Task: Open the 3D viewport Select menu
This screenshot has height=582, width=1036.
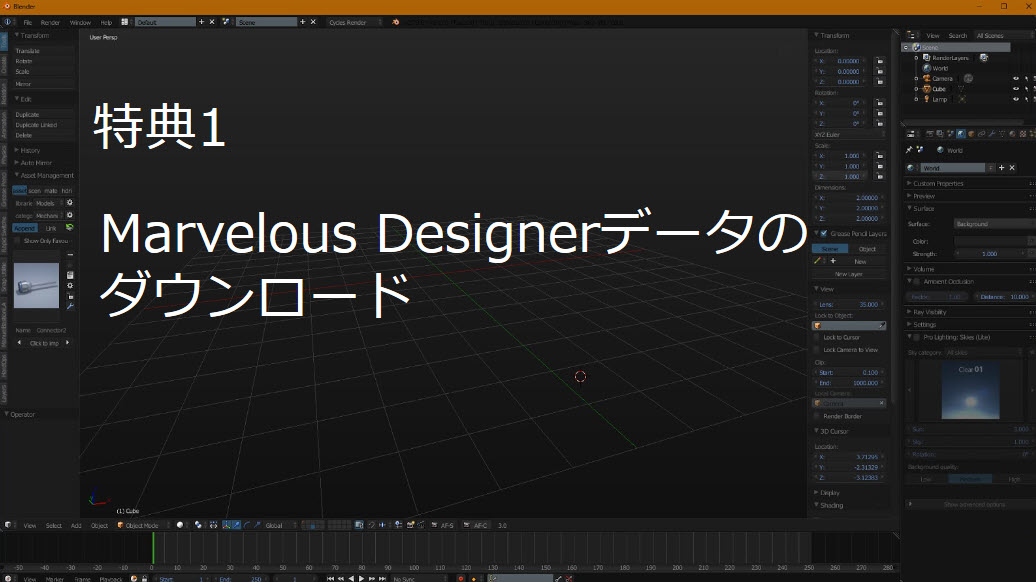Action: pyautogui.click(x=54, y=526)
